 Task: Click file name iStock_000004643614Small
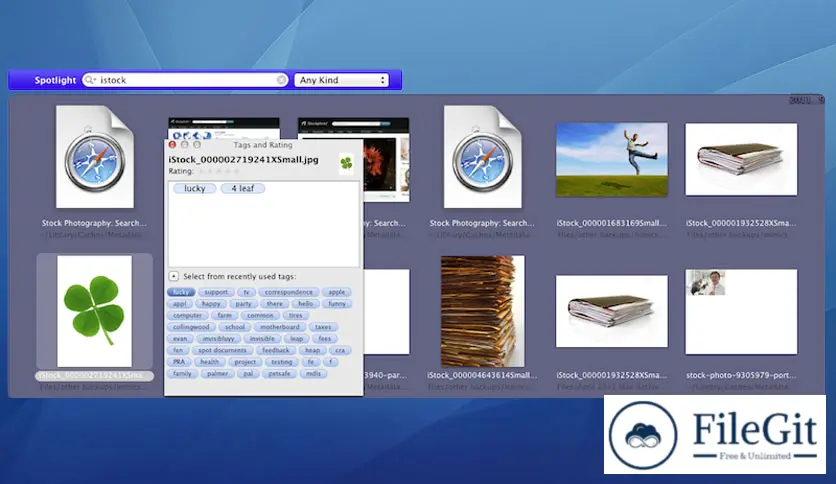[482, 375]
